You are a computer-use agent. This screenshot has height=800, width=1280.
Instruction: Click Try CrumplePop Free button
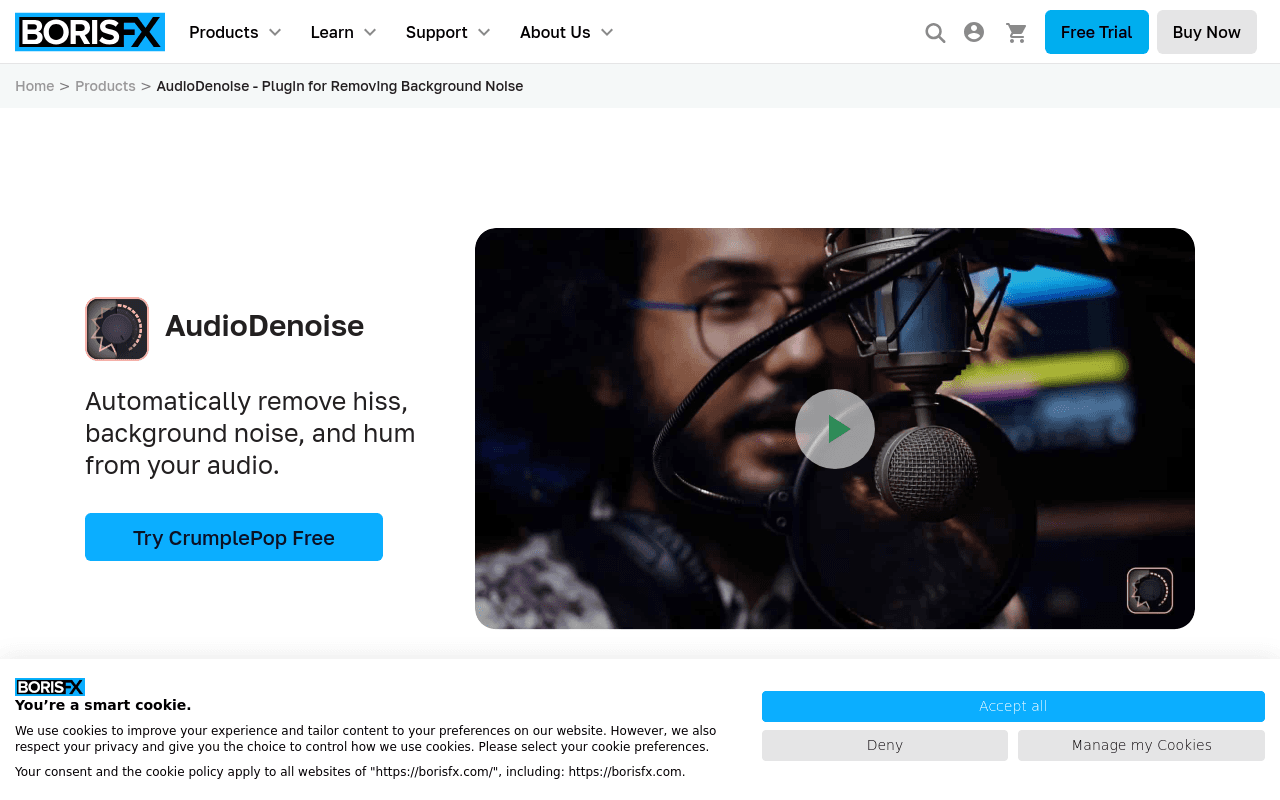[x=234, y=537]
